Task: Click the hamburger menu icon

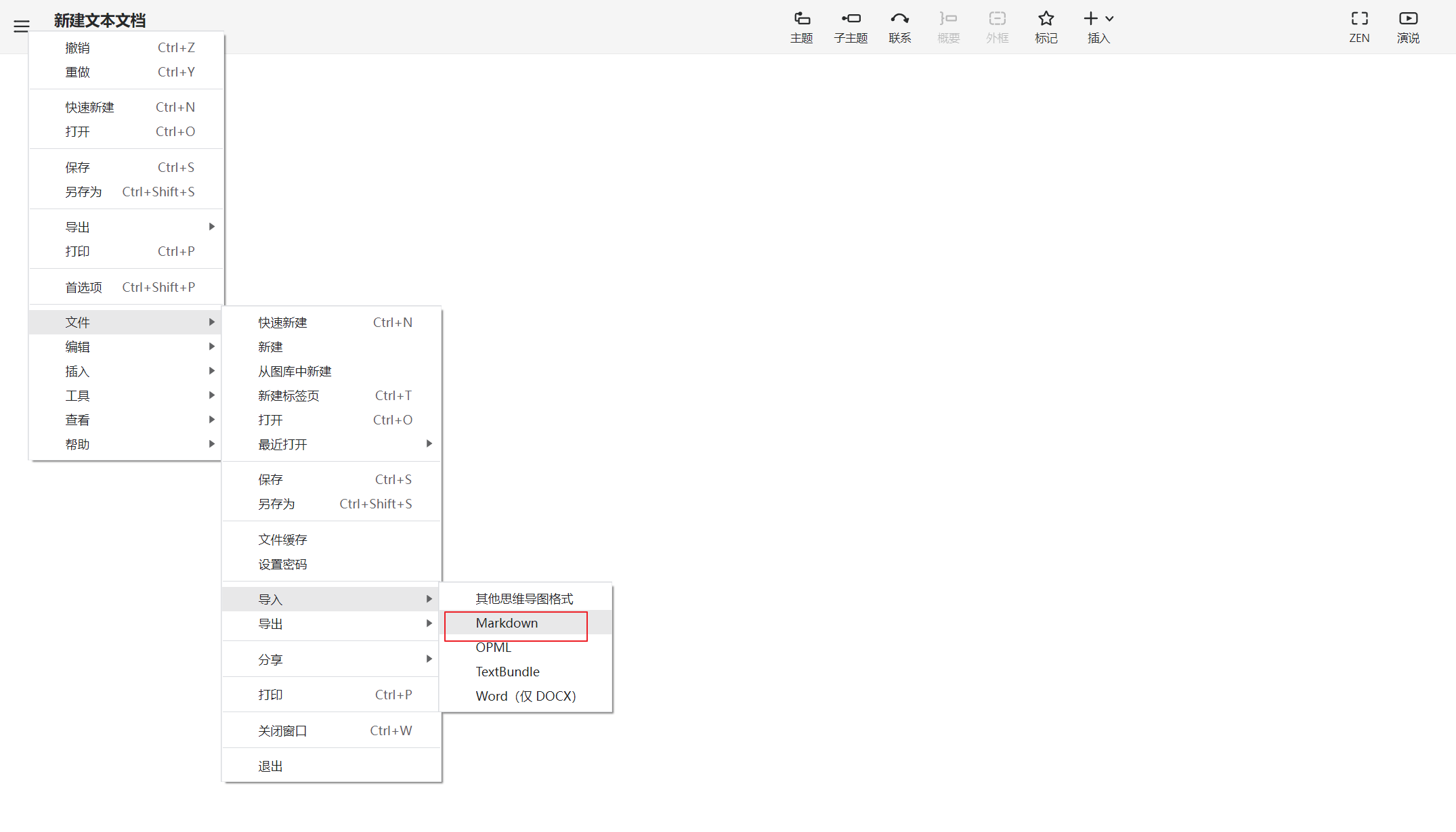Action: pos(21,26)
